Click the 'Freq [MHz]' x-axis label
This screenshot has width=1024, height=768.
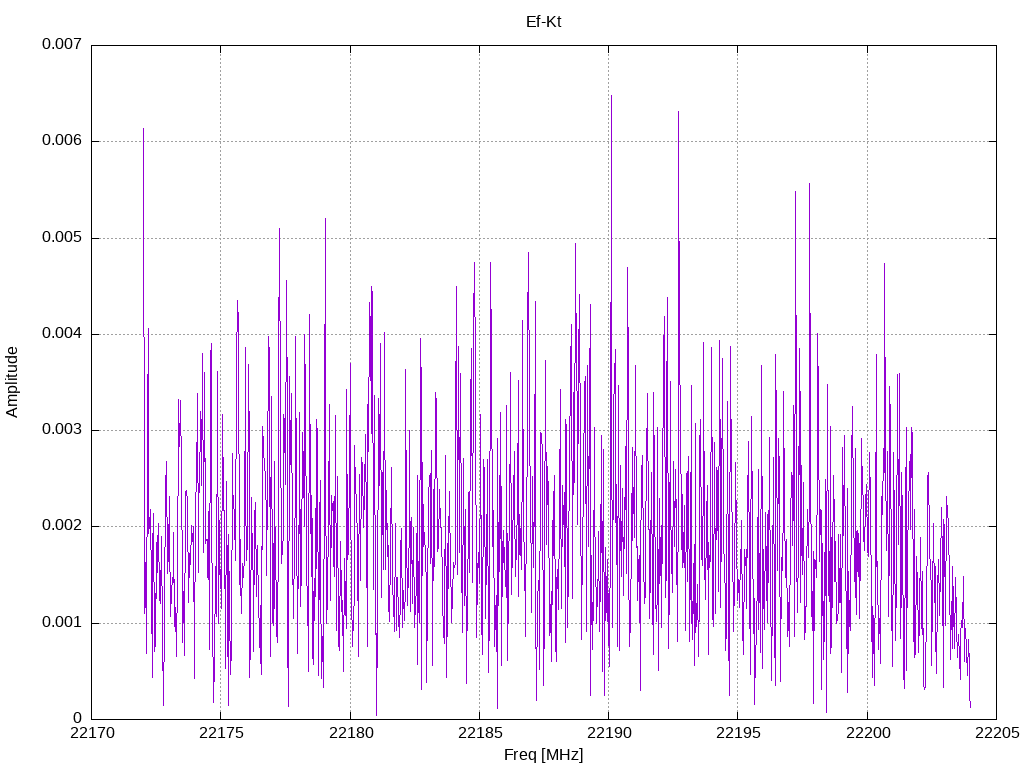(543, 755)
